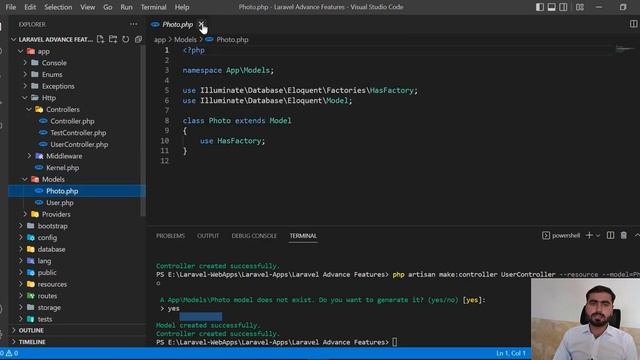The height and width of the screenshot is (360, 640).
Task: Expand the Timeline section
Action: coord(77,342)
